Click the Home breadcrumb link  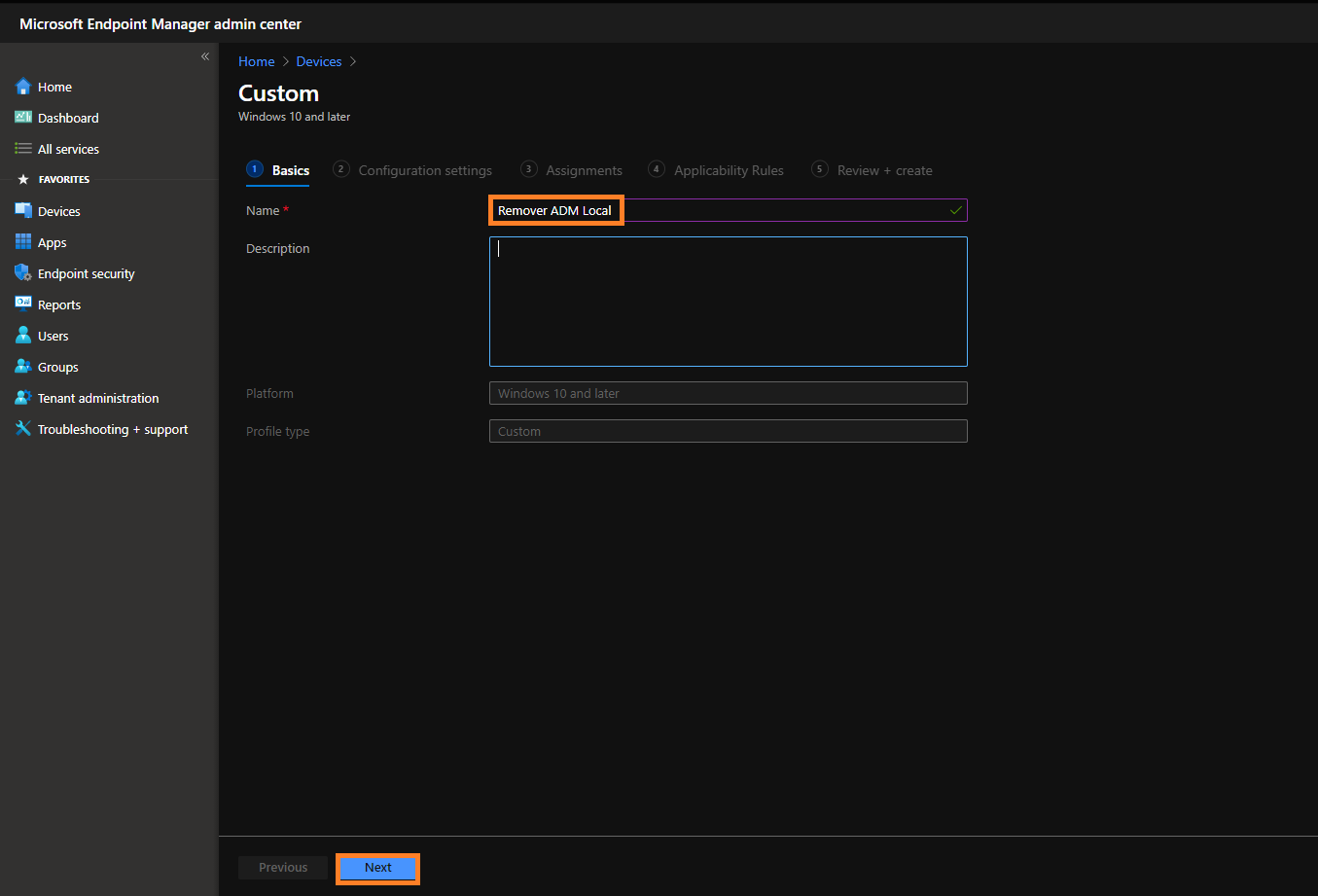click(257, 61)
